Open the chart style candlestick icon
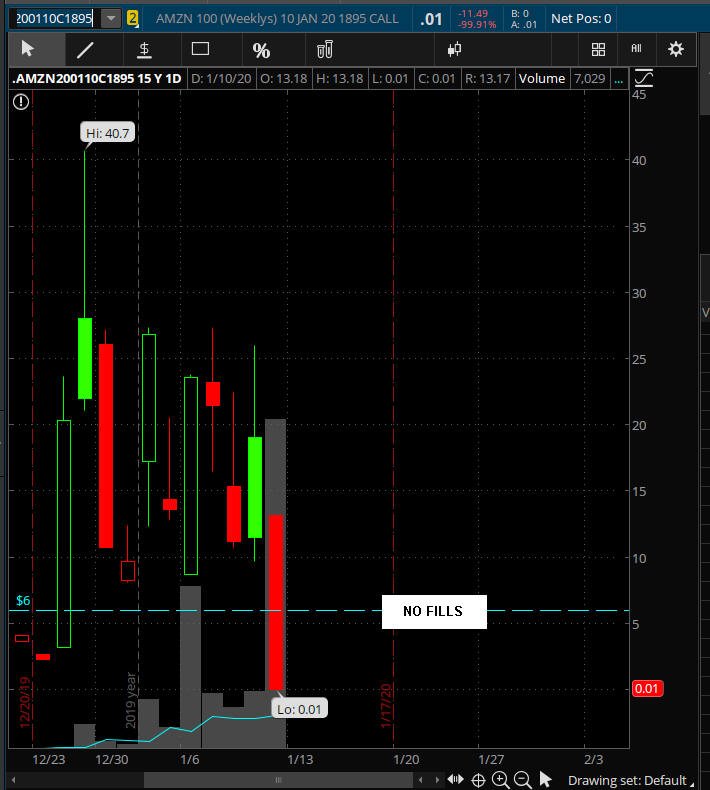 pyautogui.click(x=454, y=49)
